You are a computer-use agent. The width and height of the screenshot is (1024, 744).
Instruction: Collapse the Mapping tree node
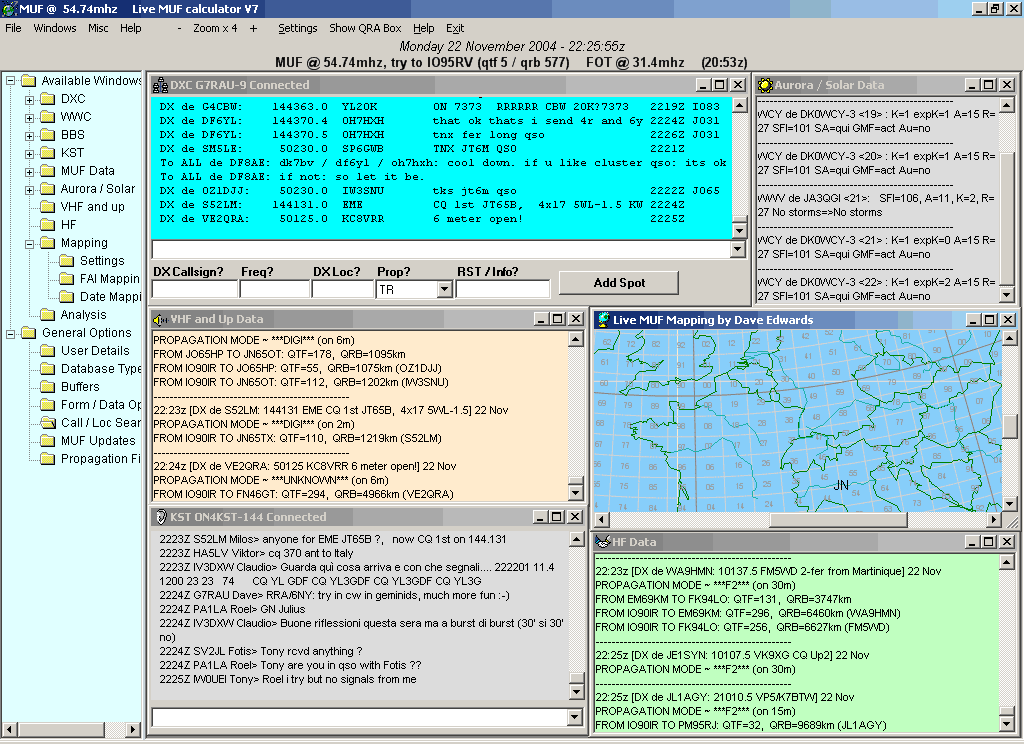pos(30,243)
